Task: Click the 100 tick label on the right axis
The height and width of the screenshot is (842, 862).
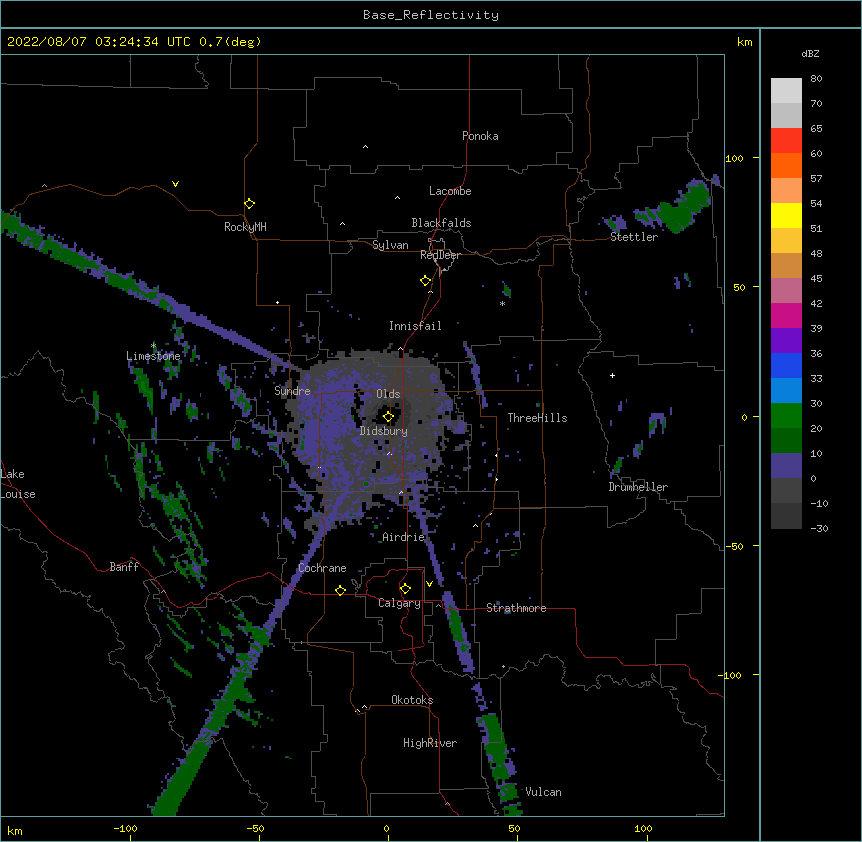Action: pos(734,158)
